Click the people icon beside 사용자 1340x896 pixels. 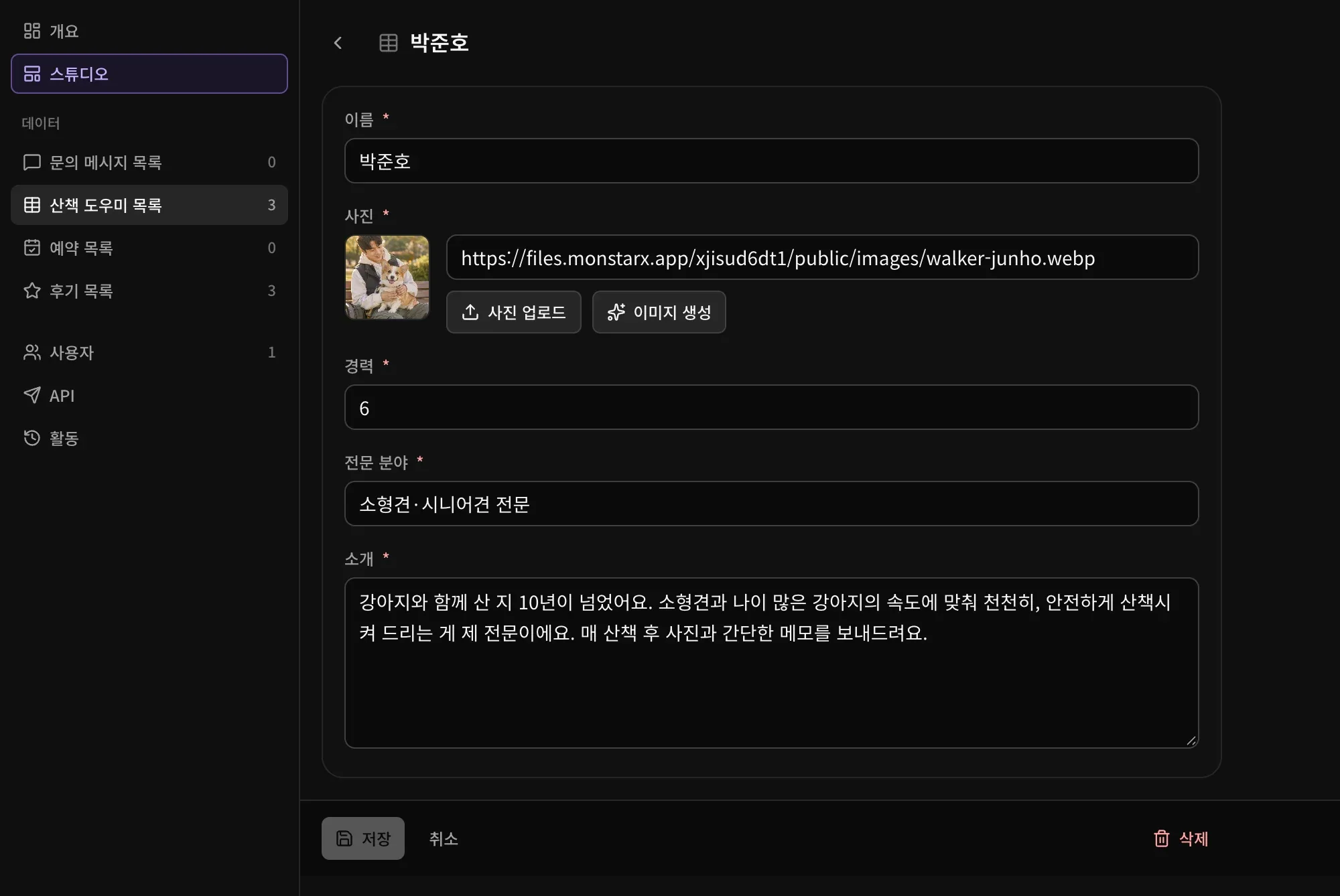pos(32,352)
